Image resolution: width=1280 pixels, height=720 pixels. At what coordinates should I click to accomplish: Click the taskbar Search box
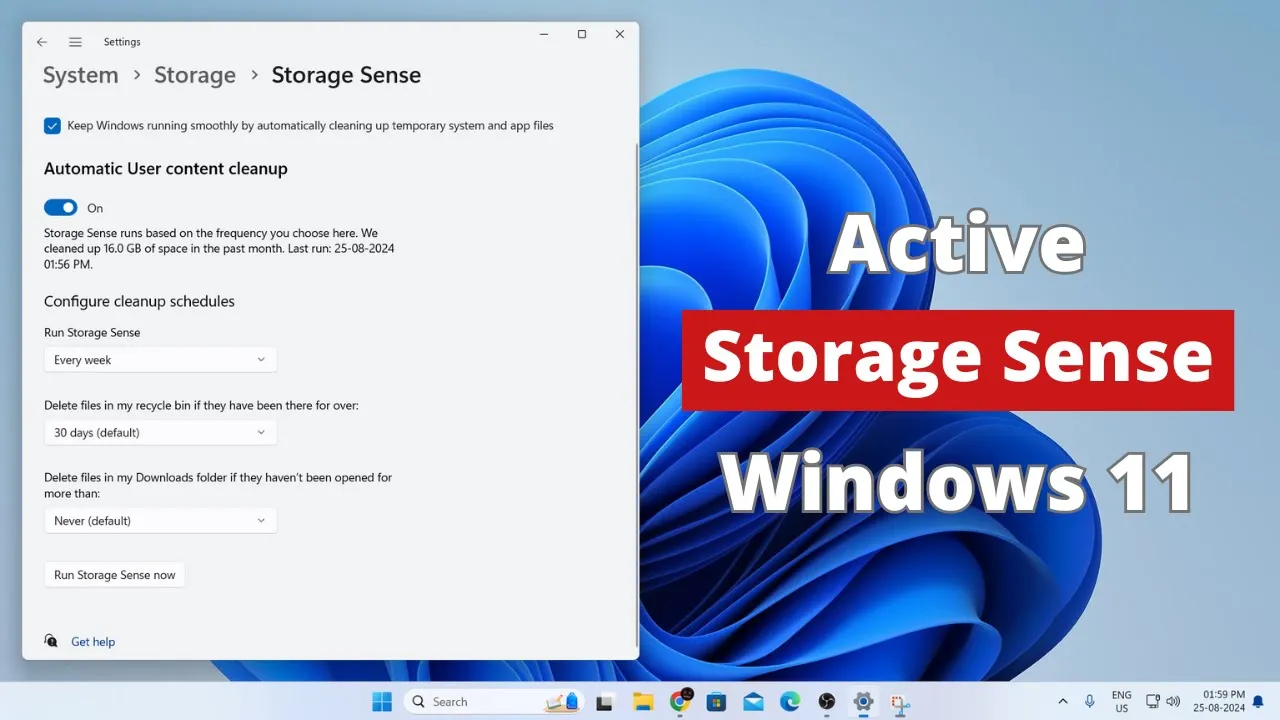[493, 702]
